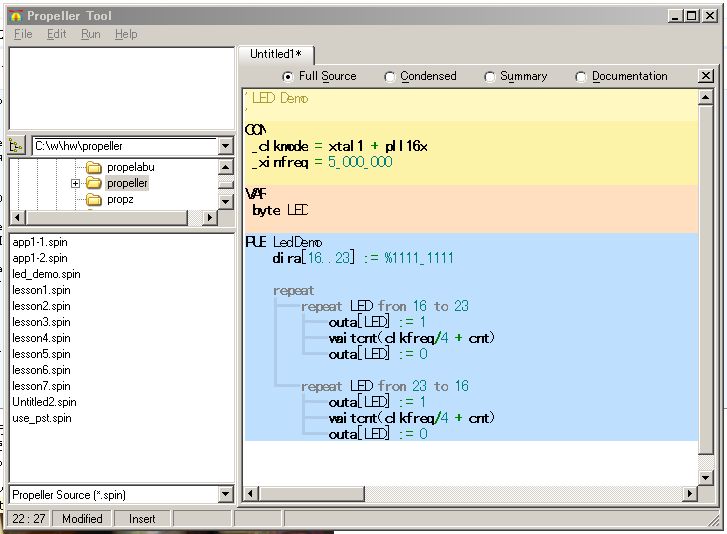Image resolution: width=727 pixels, height=534 pixels.
Task: Click the propeller folder icon in tree
Action: click(94, 184)
